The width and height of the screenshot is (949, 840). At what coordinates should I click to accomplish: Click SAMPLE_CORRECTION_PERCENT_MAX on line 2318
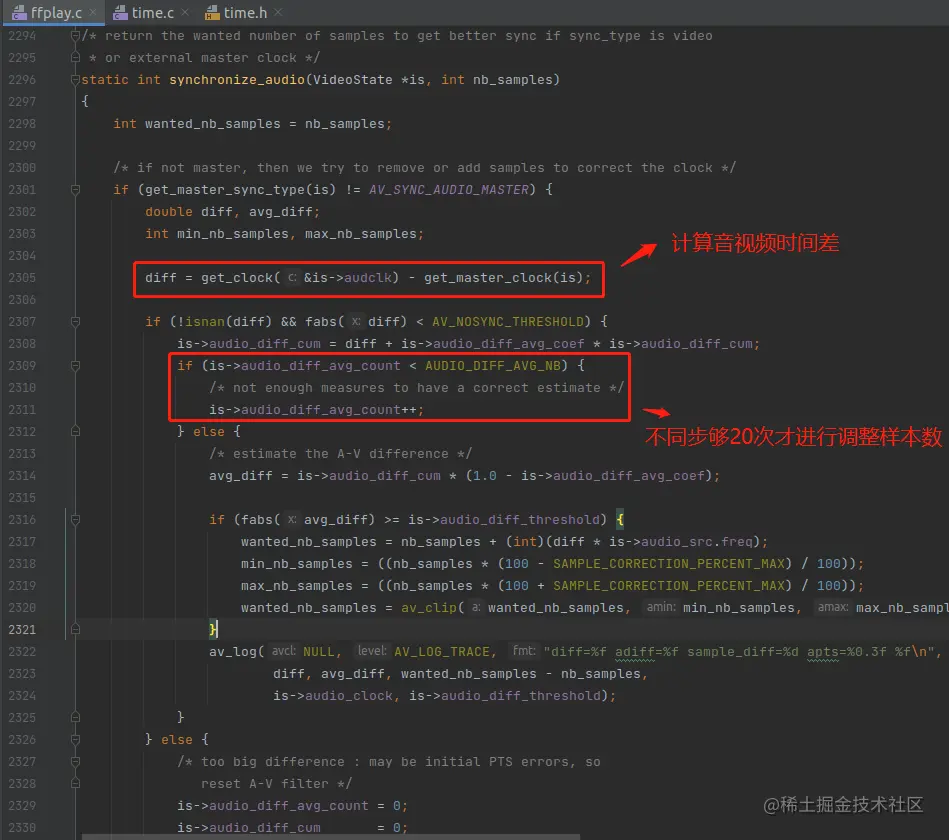[x=669, y=563]
